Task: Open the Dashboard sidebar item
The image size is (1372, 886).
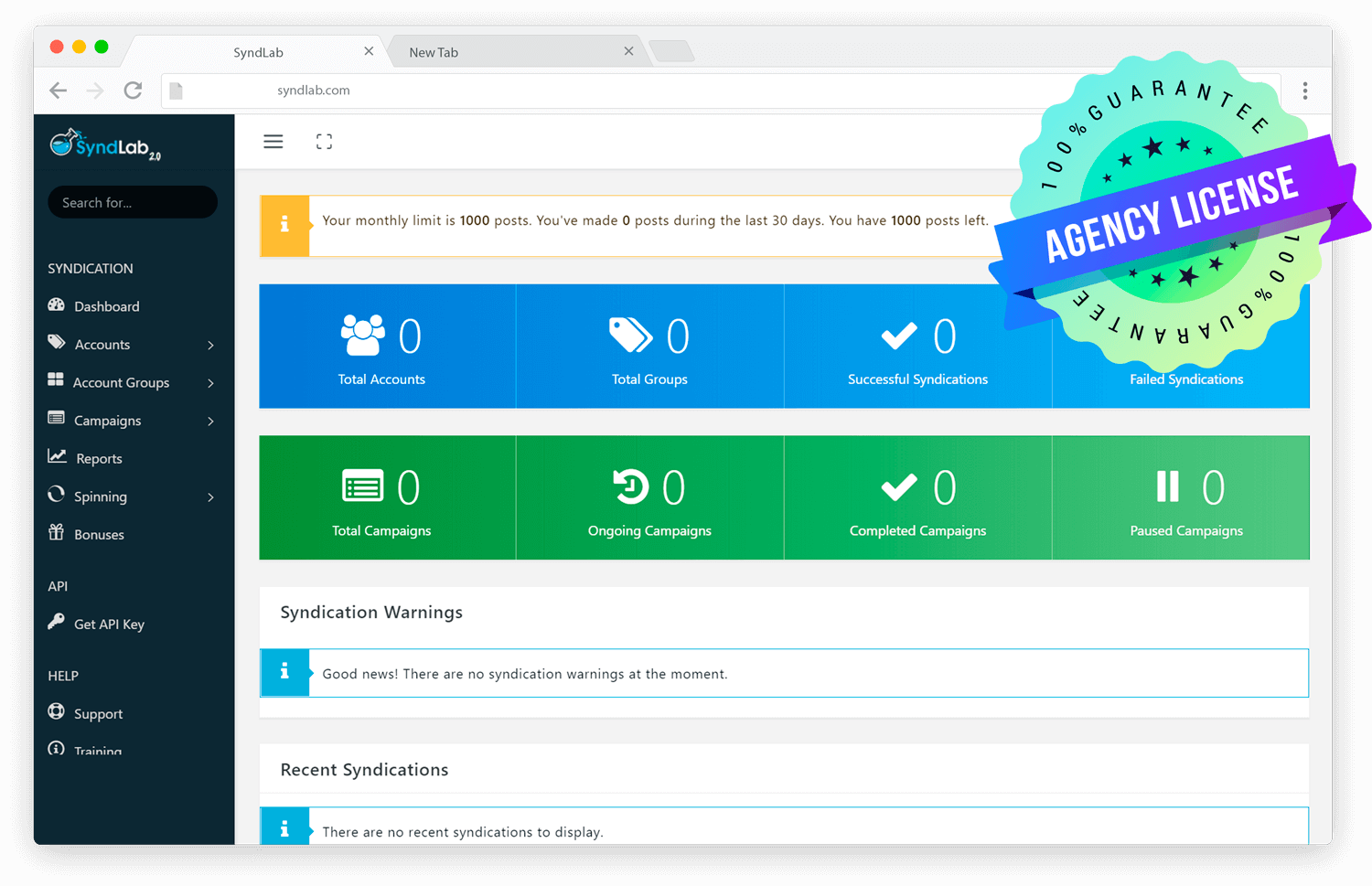Action: pyautogui.click(x=106, y=306)
